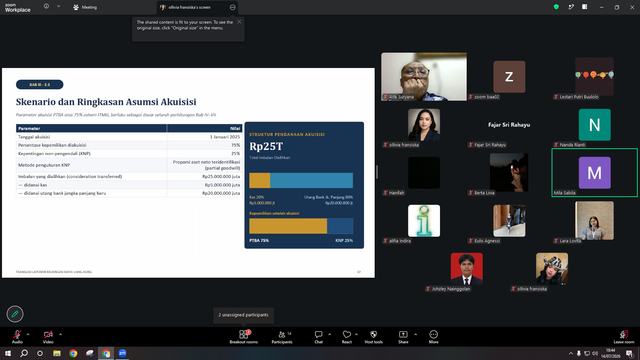Open Host tools shield menu
Viewport: 640px width, 360px height.
pos(373,337)
